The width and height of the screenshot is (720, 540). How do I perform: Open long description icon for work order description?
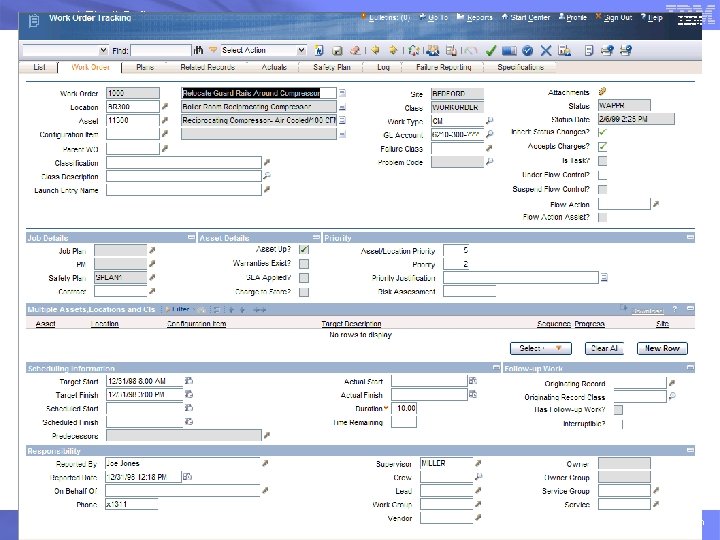tap(342, 93)
